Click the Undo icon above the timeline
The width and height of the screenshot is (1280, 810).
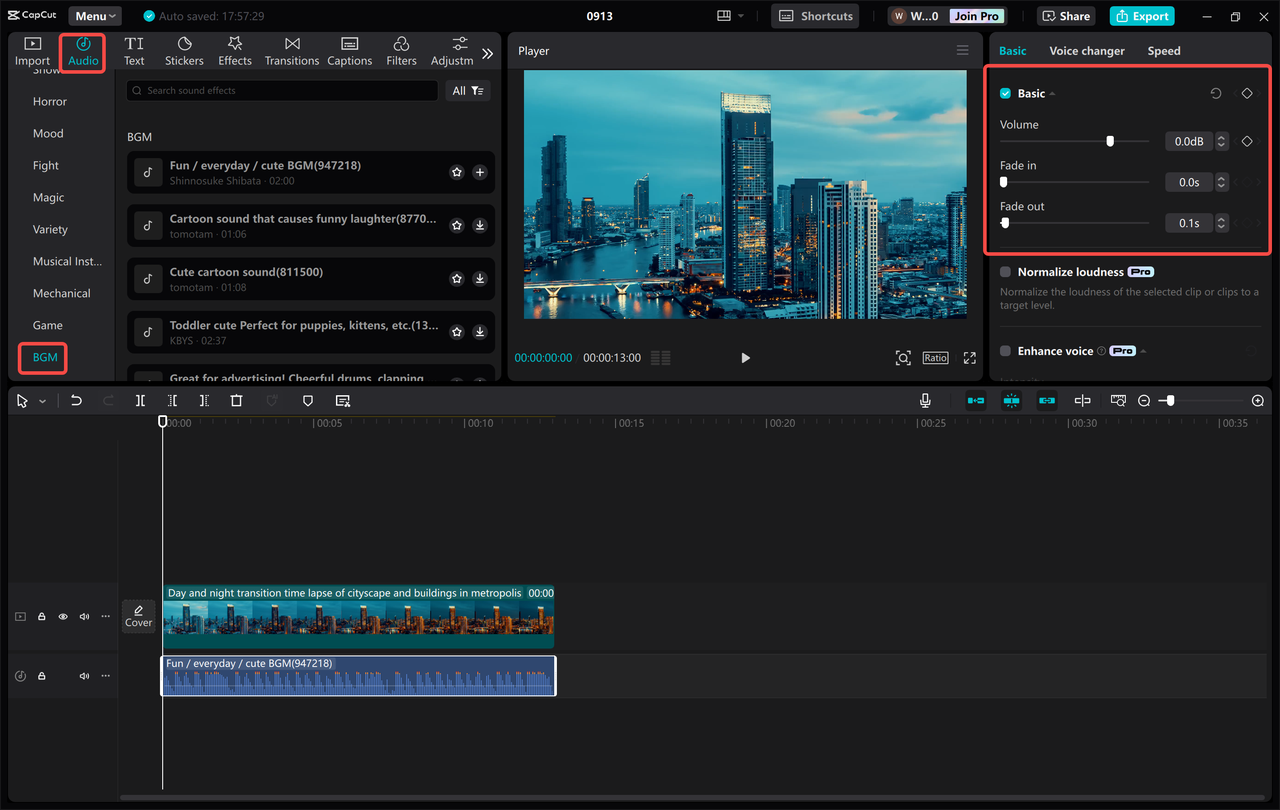[x=76, y=400]
